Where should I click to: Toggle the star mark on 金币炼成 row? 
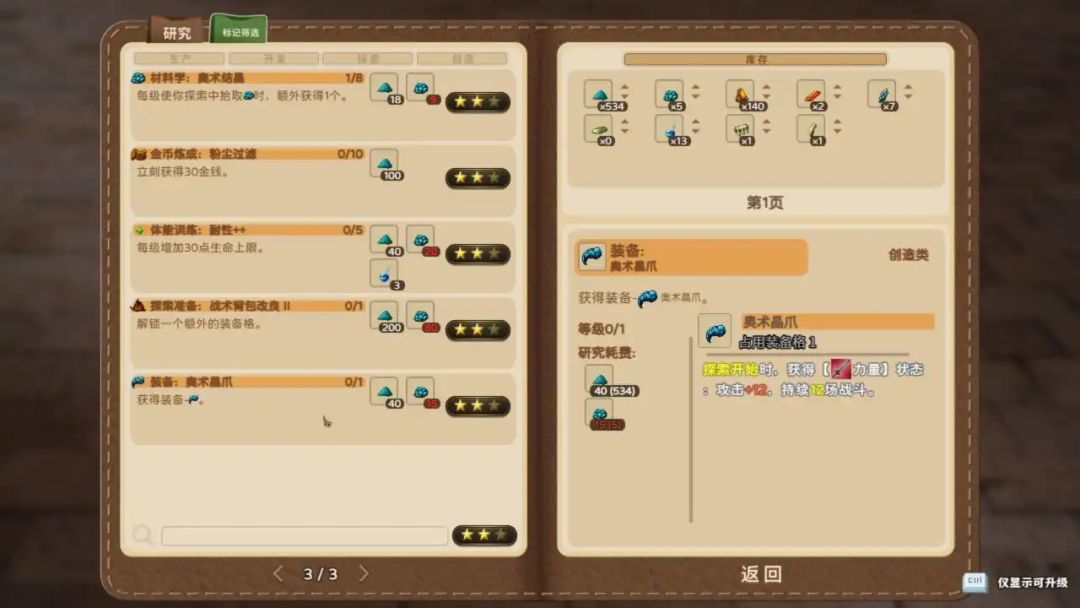477,178
